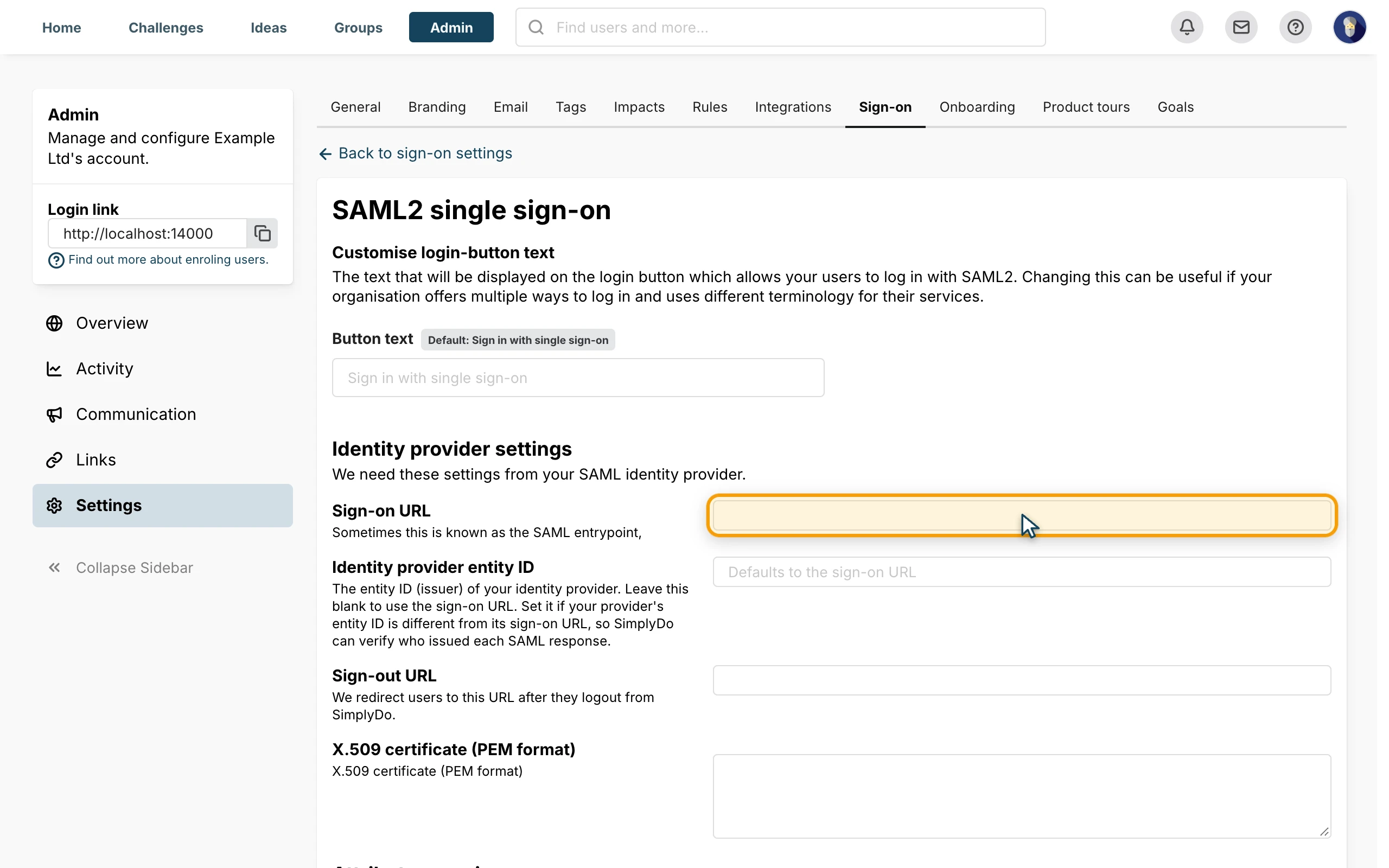
Task: Switch to the Email tab
Action: point(510,107)
